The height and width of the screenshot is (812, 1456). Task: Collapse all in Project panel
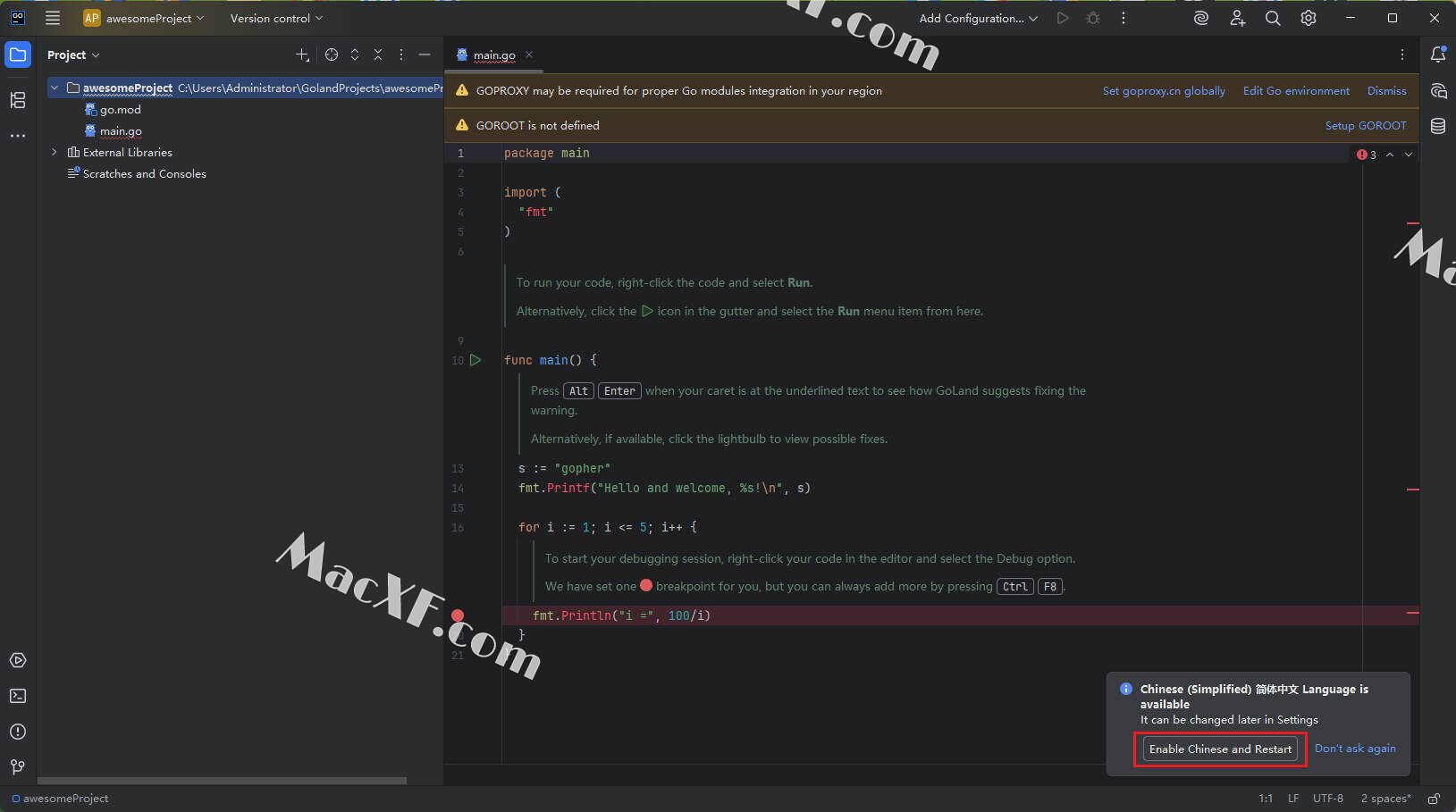pyautogui.click(x=378, y=54)
